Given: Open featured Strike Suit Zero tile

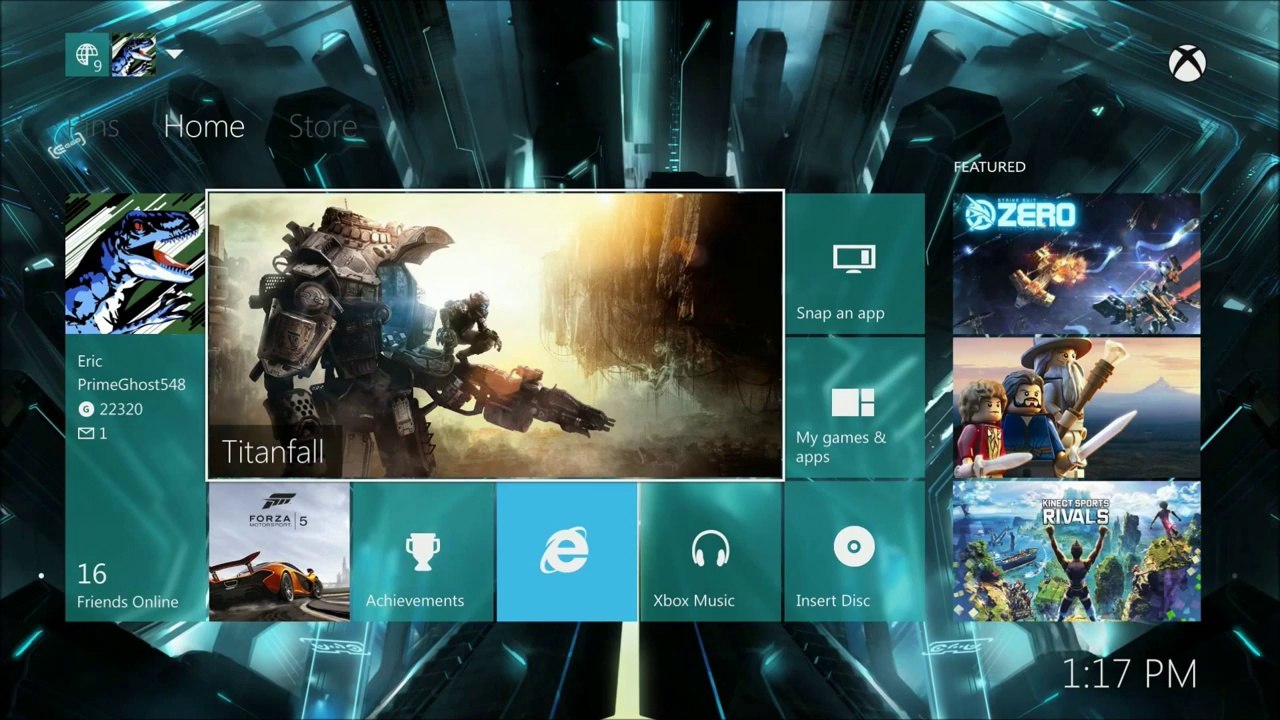Looking at the screenshot, I should tap(1076, 264).
